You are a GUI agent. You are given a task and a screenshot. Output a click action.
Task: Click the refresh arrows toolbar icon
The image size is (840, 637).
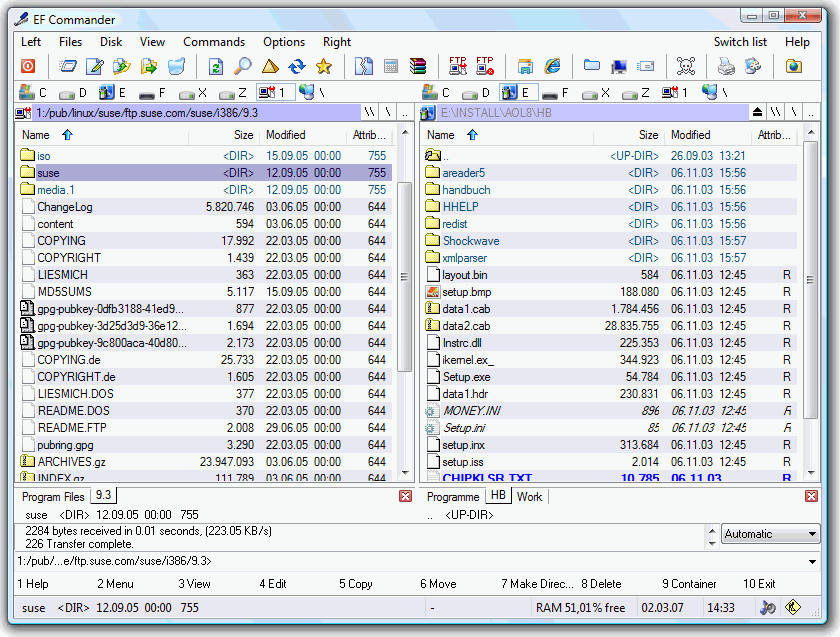pyautogui.click(x=297, y=66)
